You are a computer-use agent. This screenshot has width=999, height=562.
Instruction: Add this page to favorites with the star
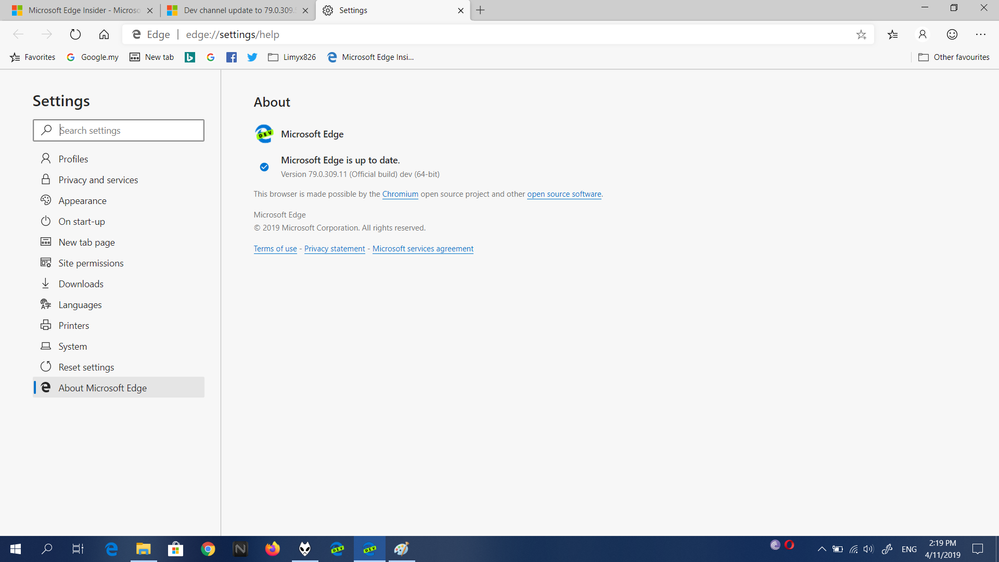(x=861, y=34)
